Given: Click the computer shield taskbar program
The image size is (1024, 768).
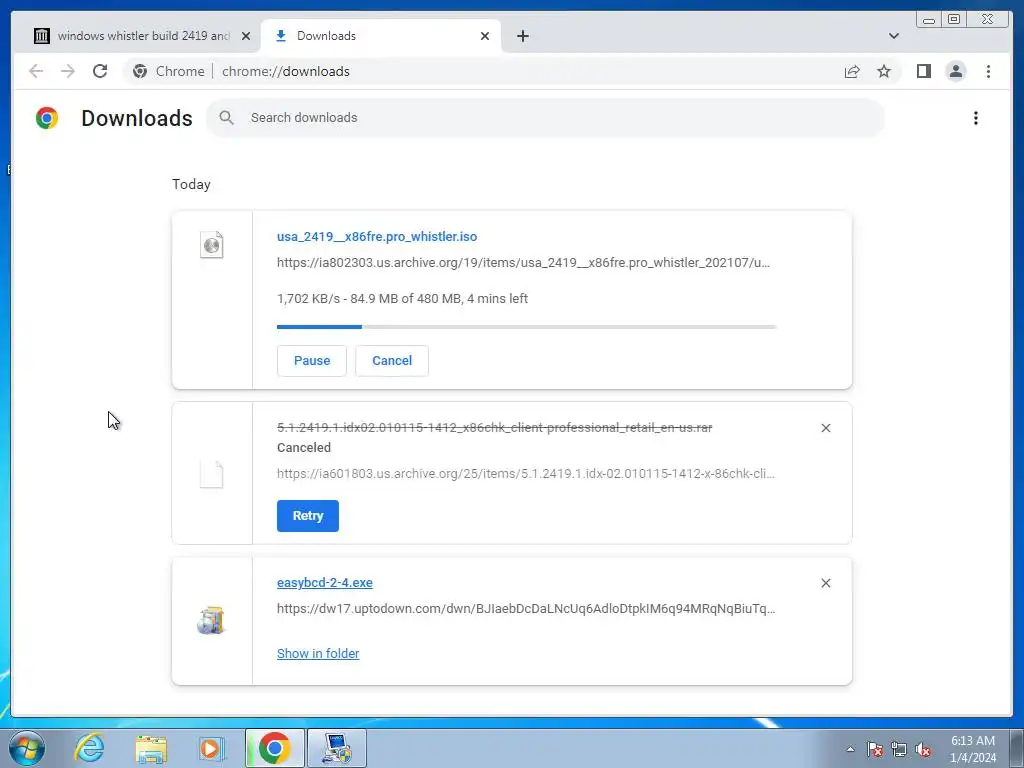Looking at the screenshot, I should [337, 748].
